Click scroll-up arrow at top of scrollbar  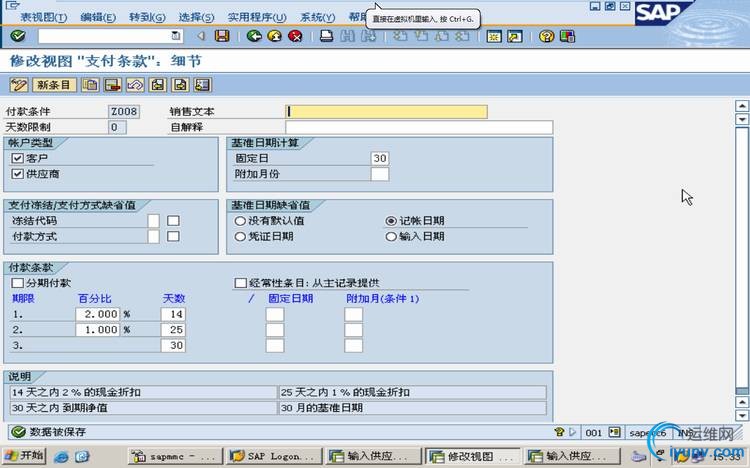click(742, 106)
